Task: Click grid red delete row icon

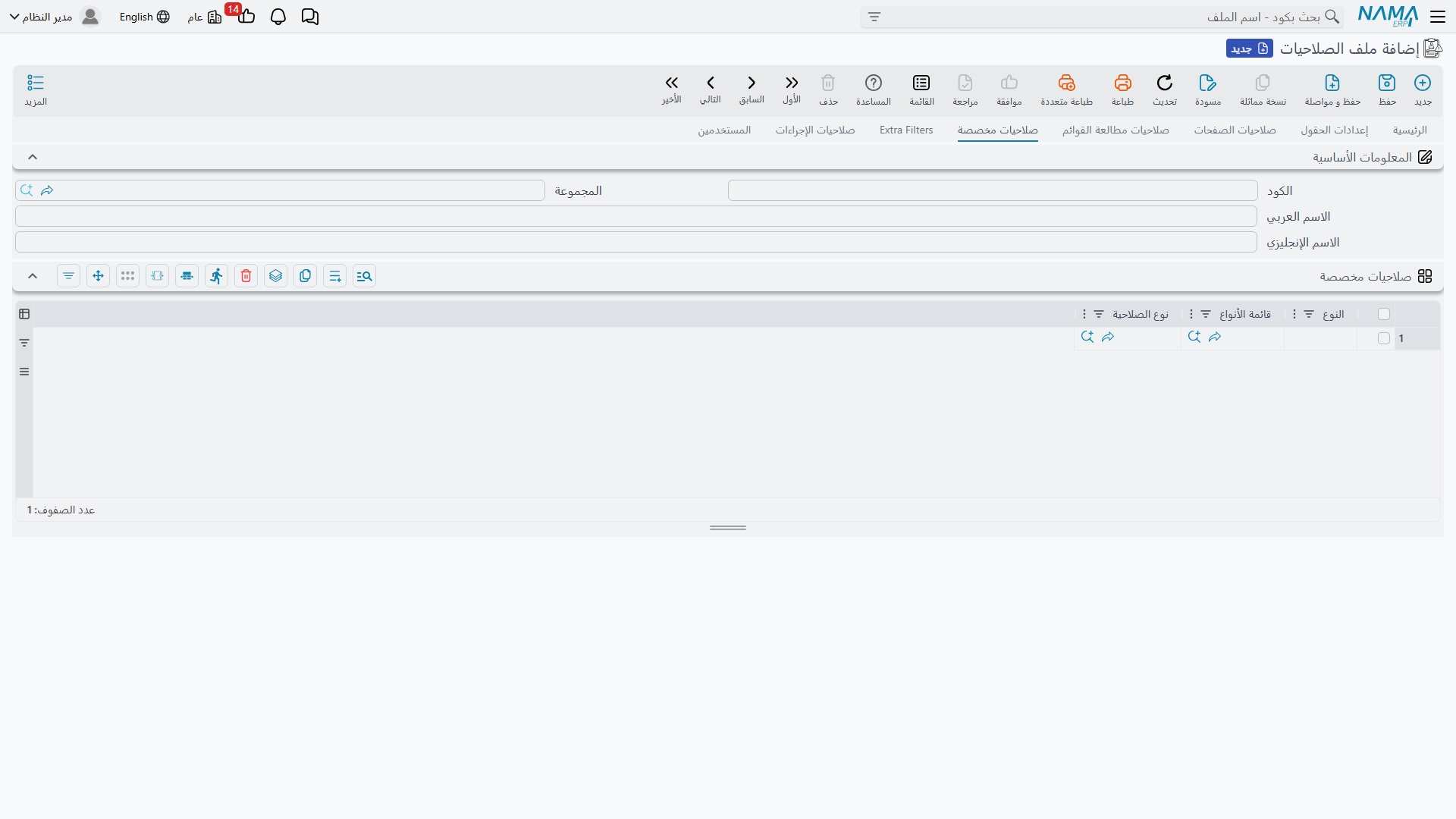Action: point(246,276)
